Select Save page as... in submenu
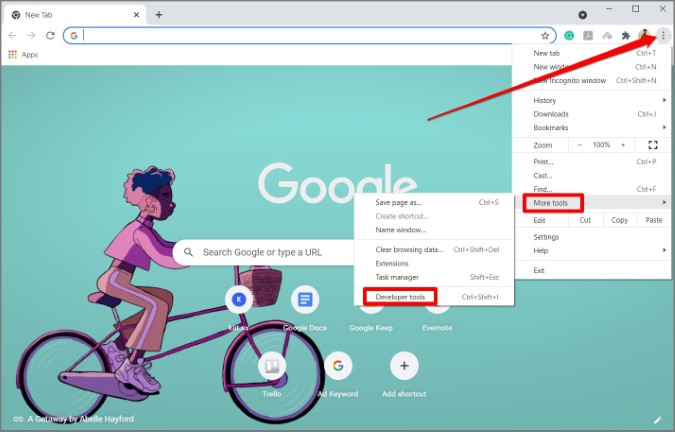The width and height of the screenshot is (675, 432). 434,202
